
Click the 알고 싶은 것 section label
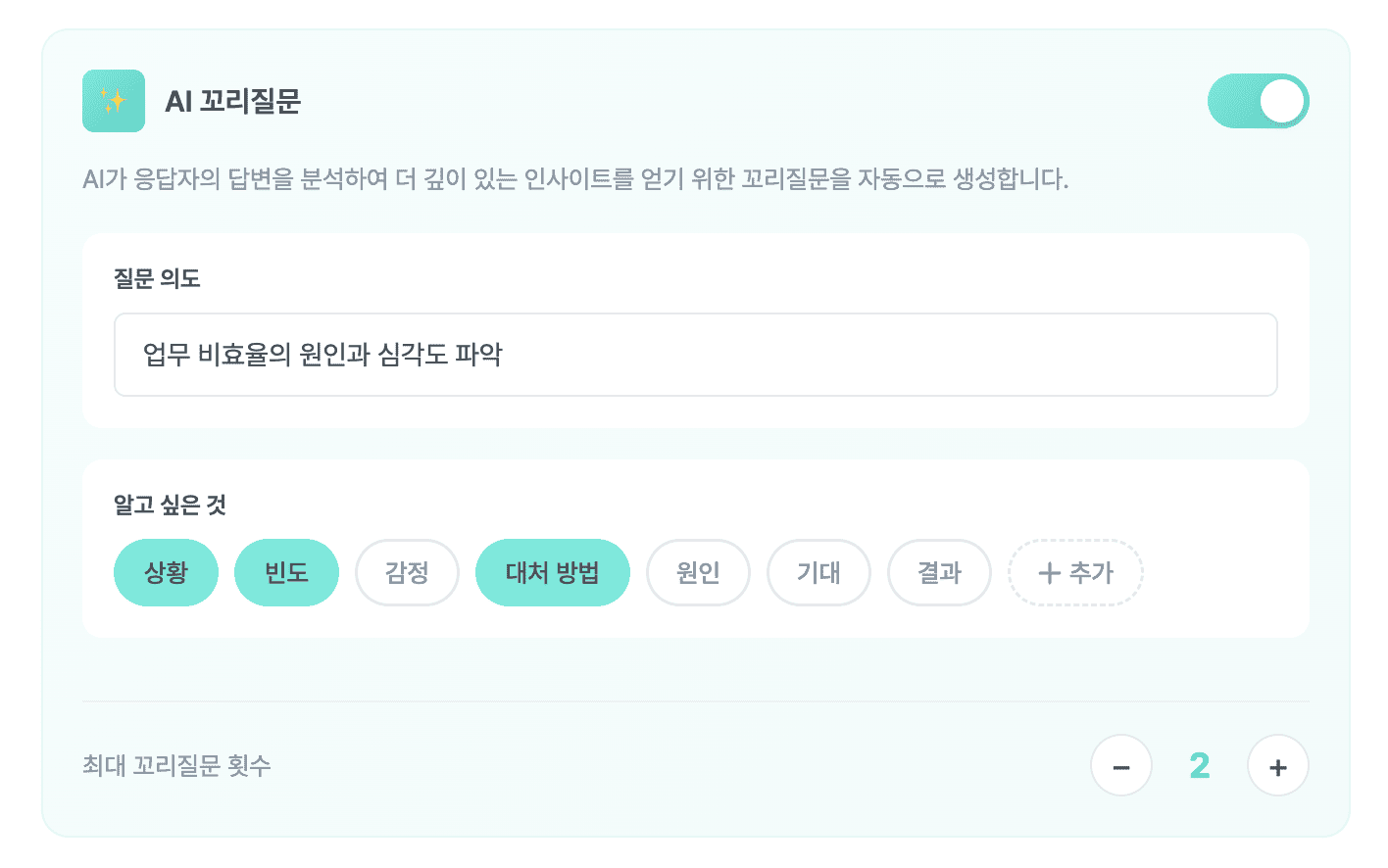pyautogui.click(x=170, y=505)
